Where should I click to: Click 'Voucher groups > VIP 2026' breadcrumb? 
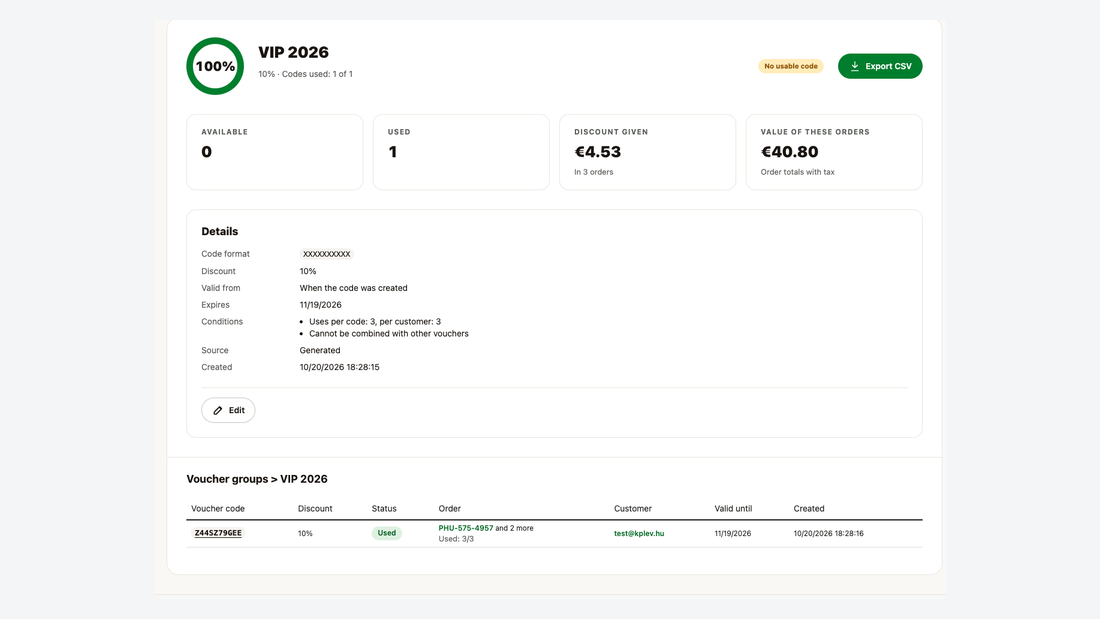pyautogui.click(x=257, y=479)
